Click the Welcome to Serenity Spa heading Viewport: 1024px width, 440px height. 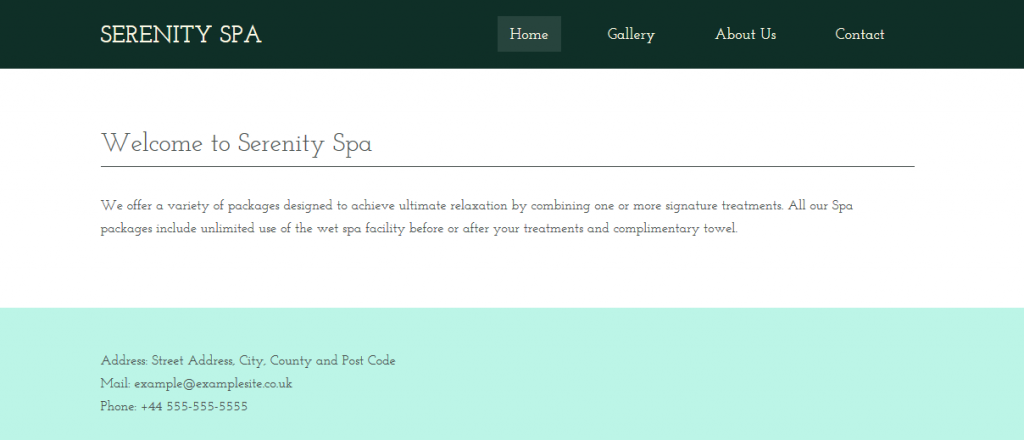[x=236, y=144]
